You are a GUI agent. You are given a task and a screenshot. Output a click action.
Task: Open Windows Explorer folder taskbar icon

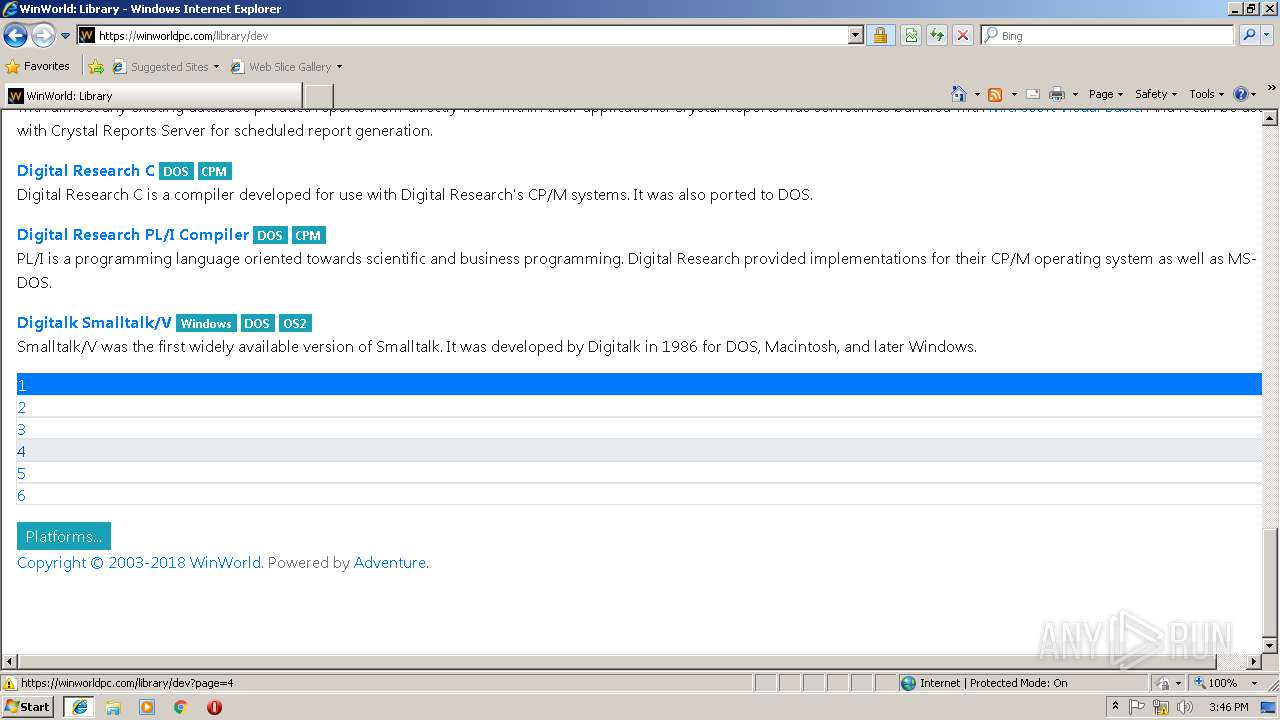point(113,707)
